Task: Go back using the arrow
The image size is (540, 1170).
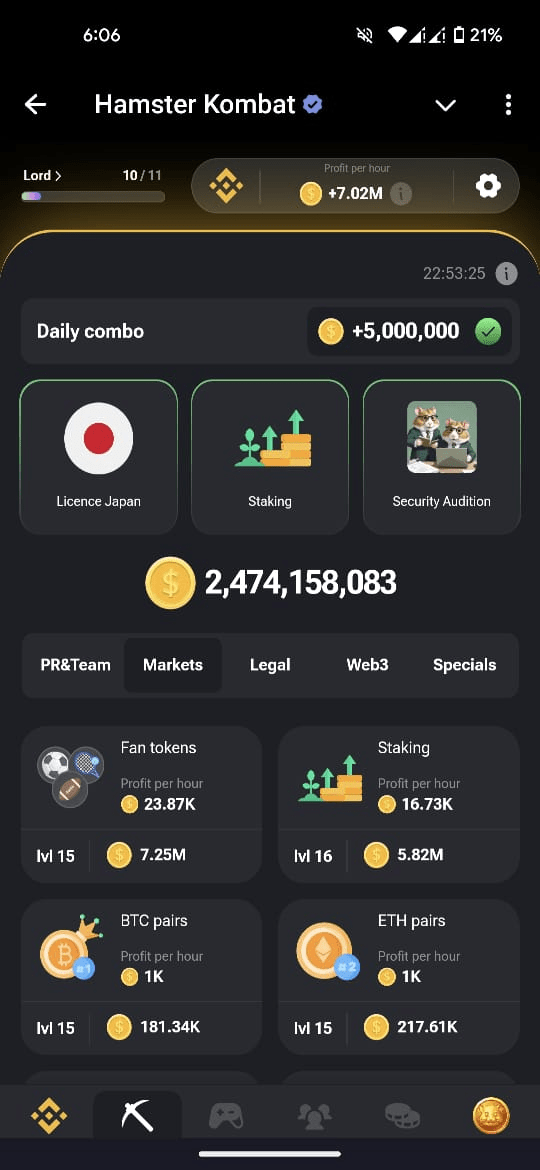Action: [35, 104]
